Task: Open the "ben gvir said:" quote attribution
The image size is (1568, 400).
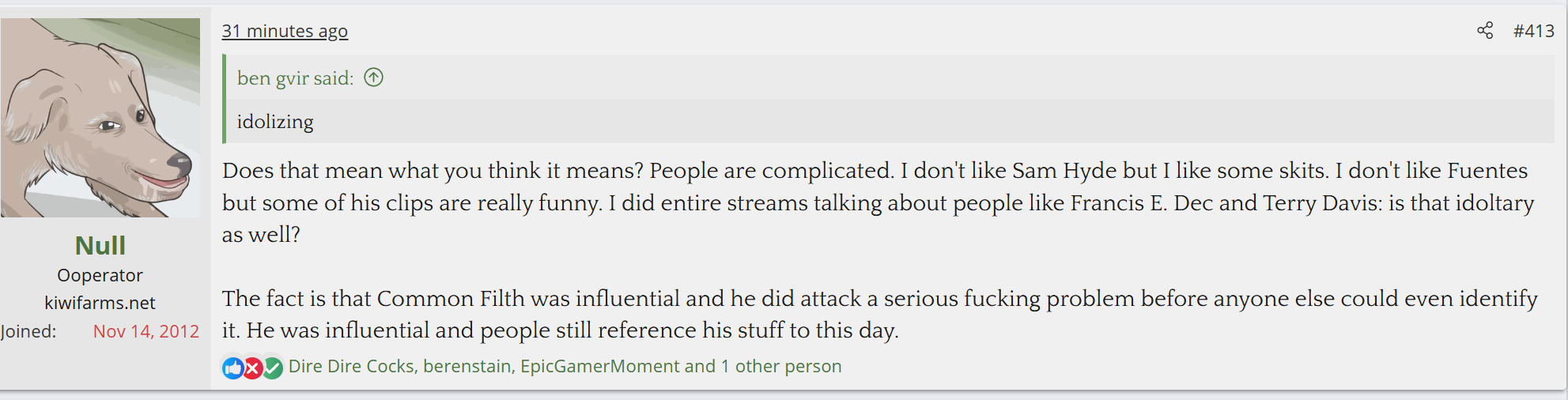Action: click(295, 78)
